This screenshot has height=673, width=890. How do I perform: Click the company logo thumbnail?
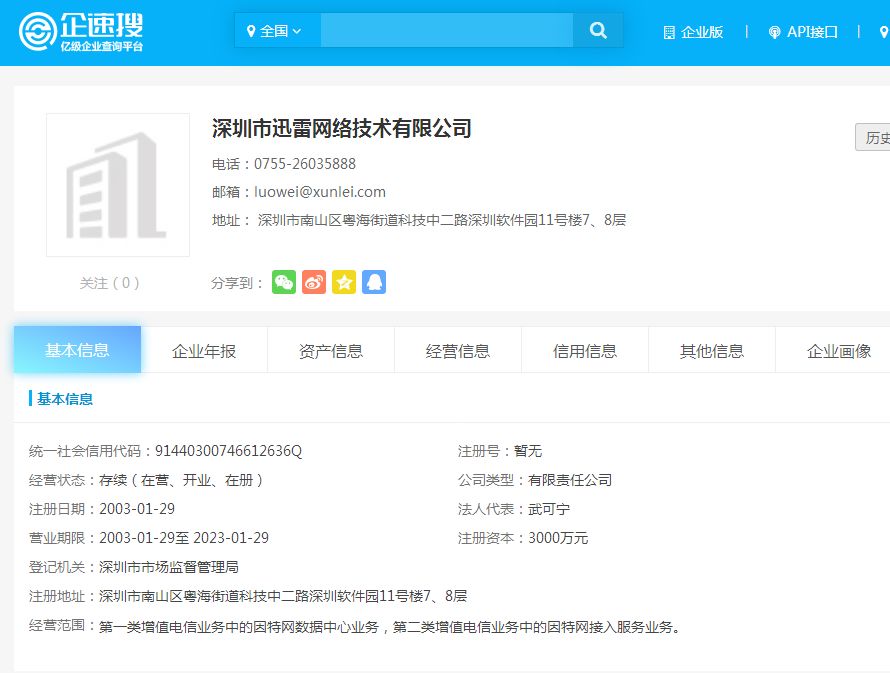click(118, 184)
